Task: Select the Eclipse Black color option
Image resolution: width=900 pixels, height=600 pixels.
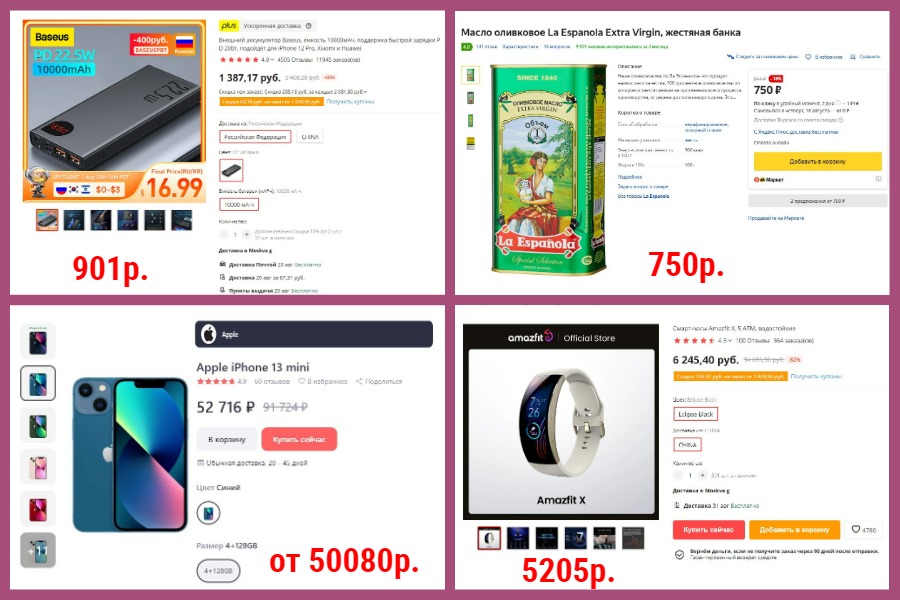Action: tap(695, 414)
